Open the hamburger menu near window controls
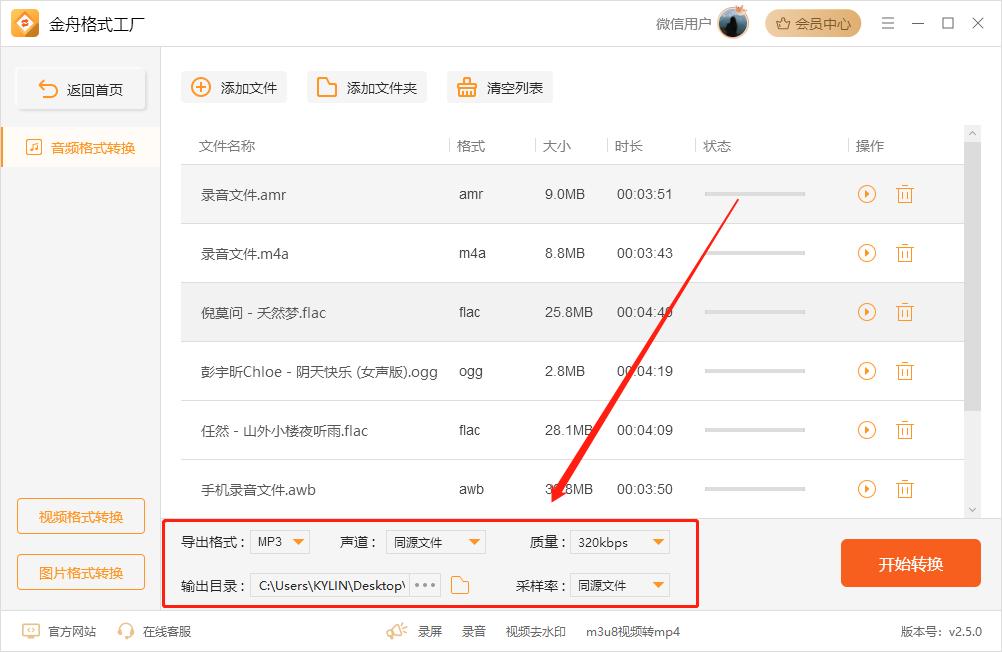 887,23
